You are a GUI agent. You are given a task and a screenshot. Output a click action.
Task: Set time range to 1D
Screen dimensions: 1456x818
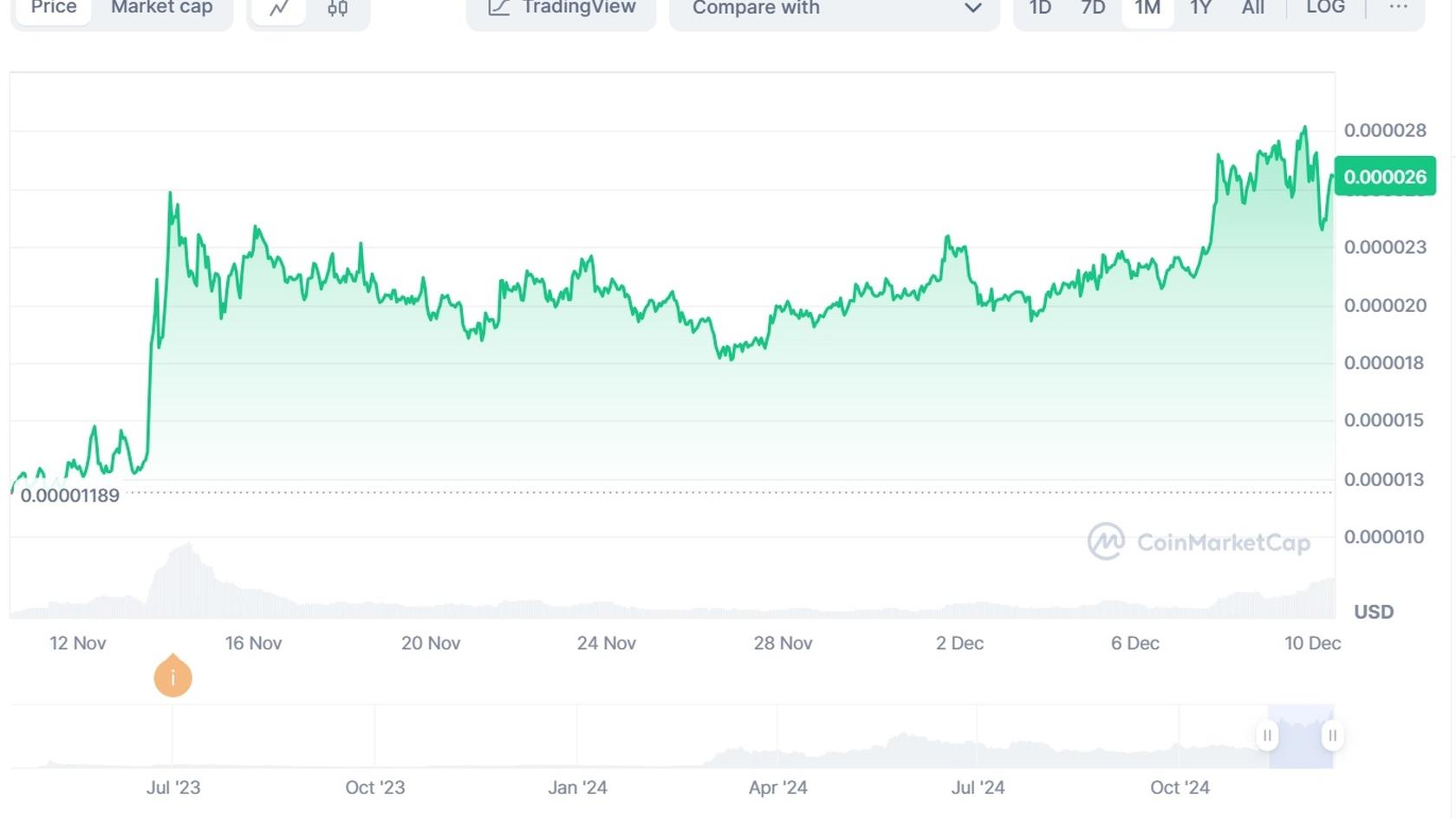(x=1040, y=8)
